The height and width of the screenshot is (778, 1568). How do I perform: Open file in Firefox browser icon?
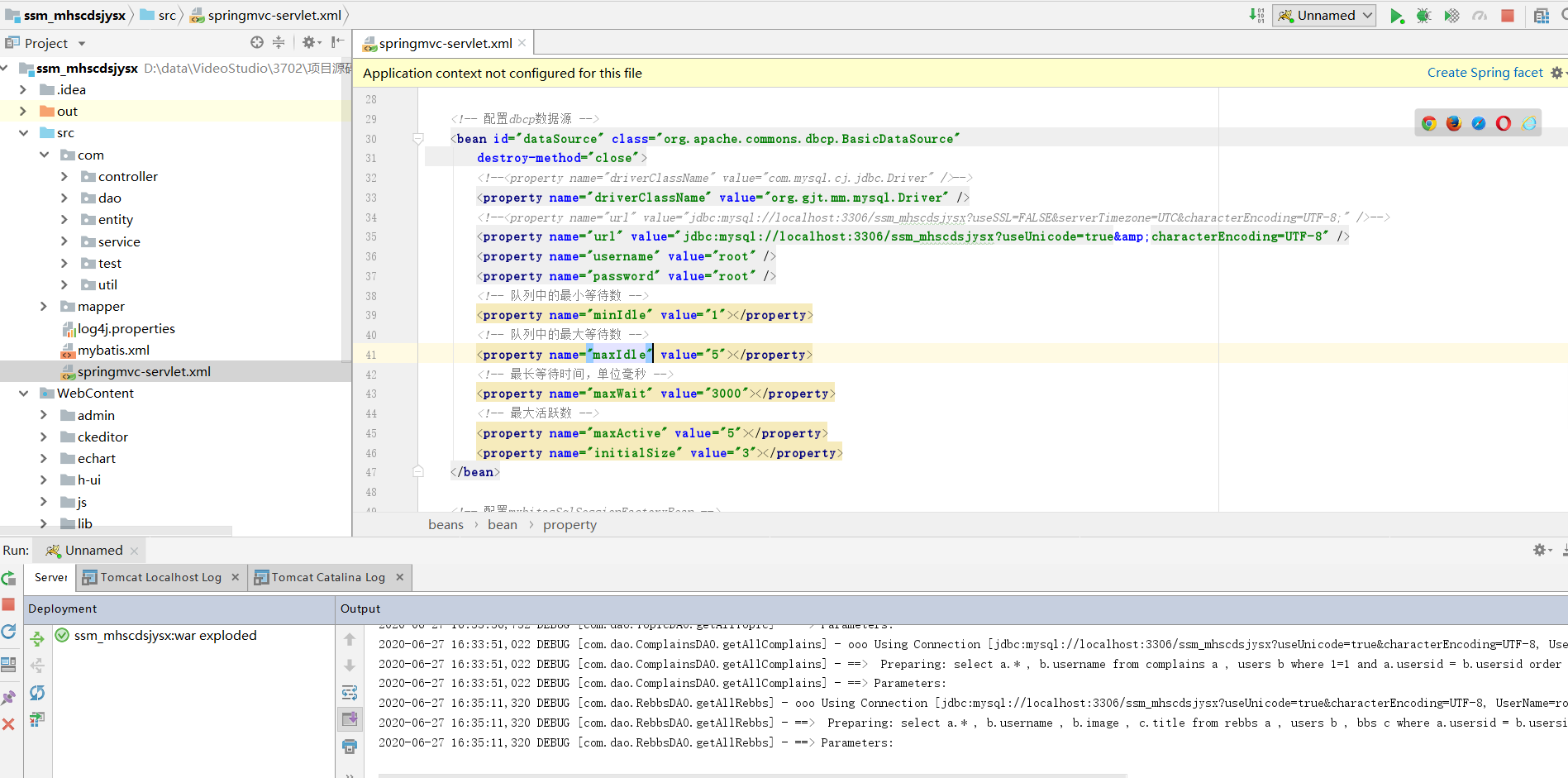(x=1453, y=123)
